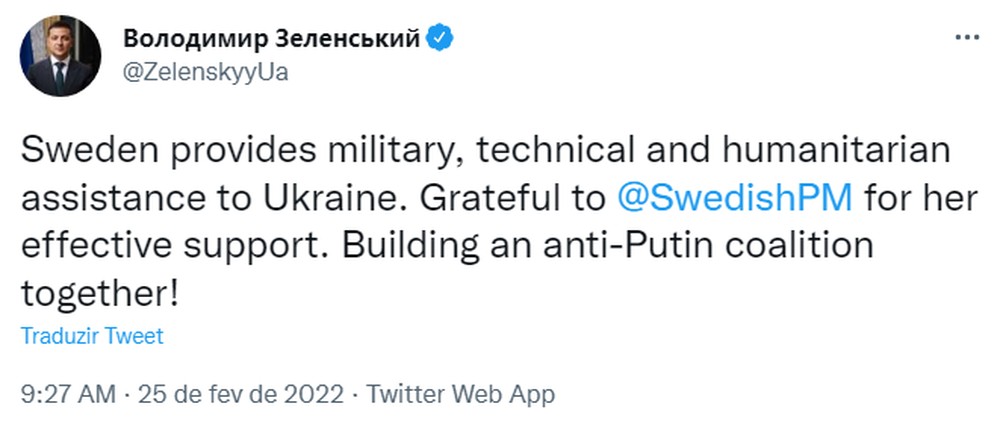Screen dimensions: 1000x427
Task: Expand tweet actions via the ellipsis icon
Action: [967, 38]
